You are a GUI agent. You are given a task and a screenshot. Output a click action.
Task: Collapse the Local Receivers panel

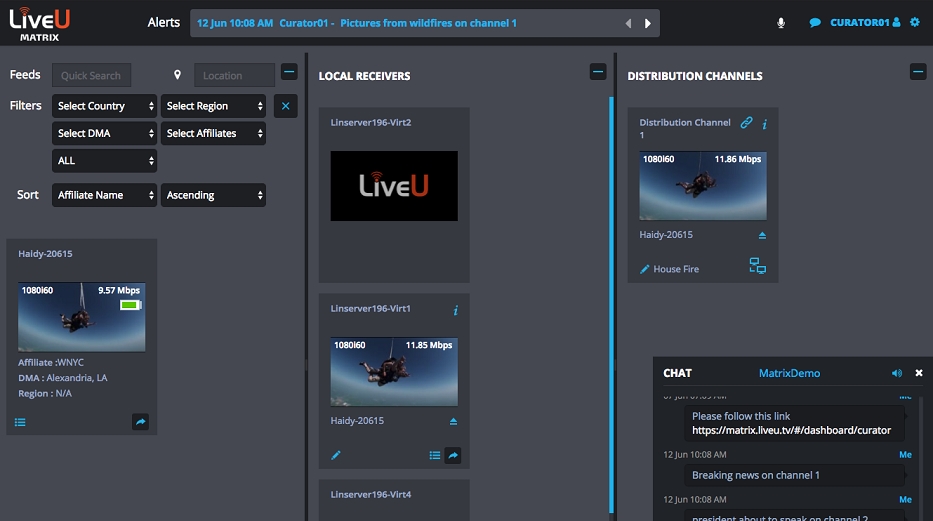pyautogui.click(x=598, y=72)
